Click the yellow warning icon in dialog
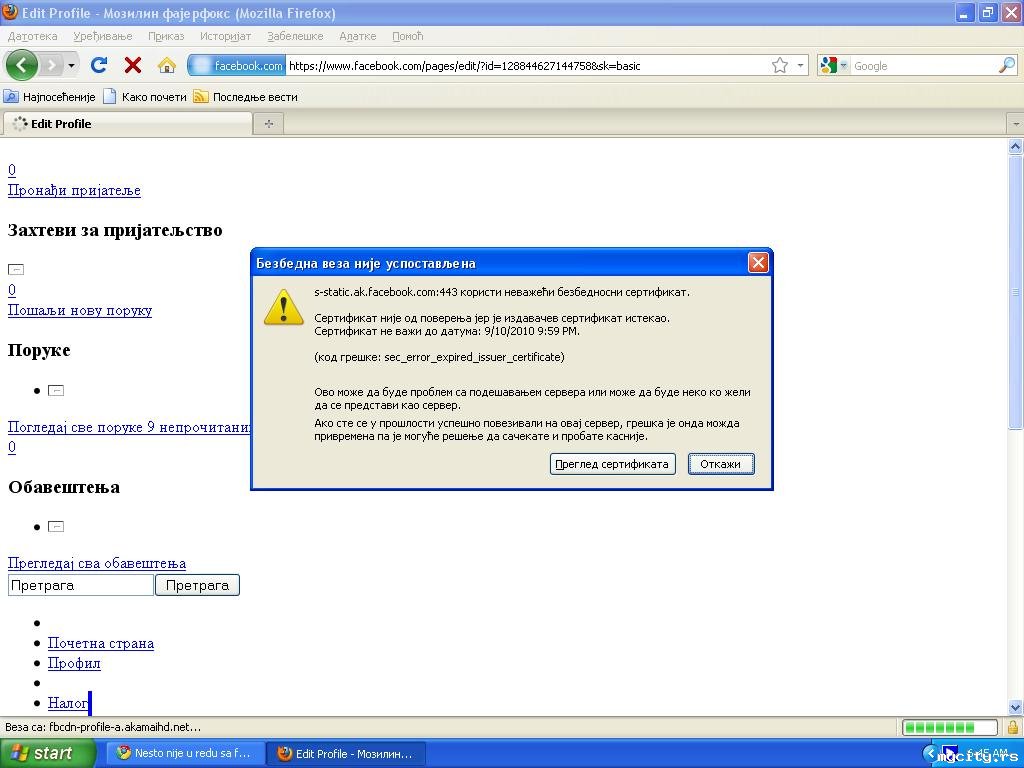This screenshot has width=1024, height=768. 283,307
